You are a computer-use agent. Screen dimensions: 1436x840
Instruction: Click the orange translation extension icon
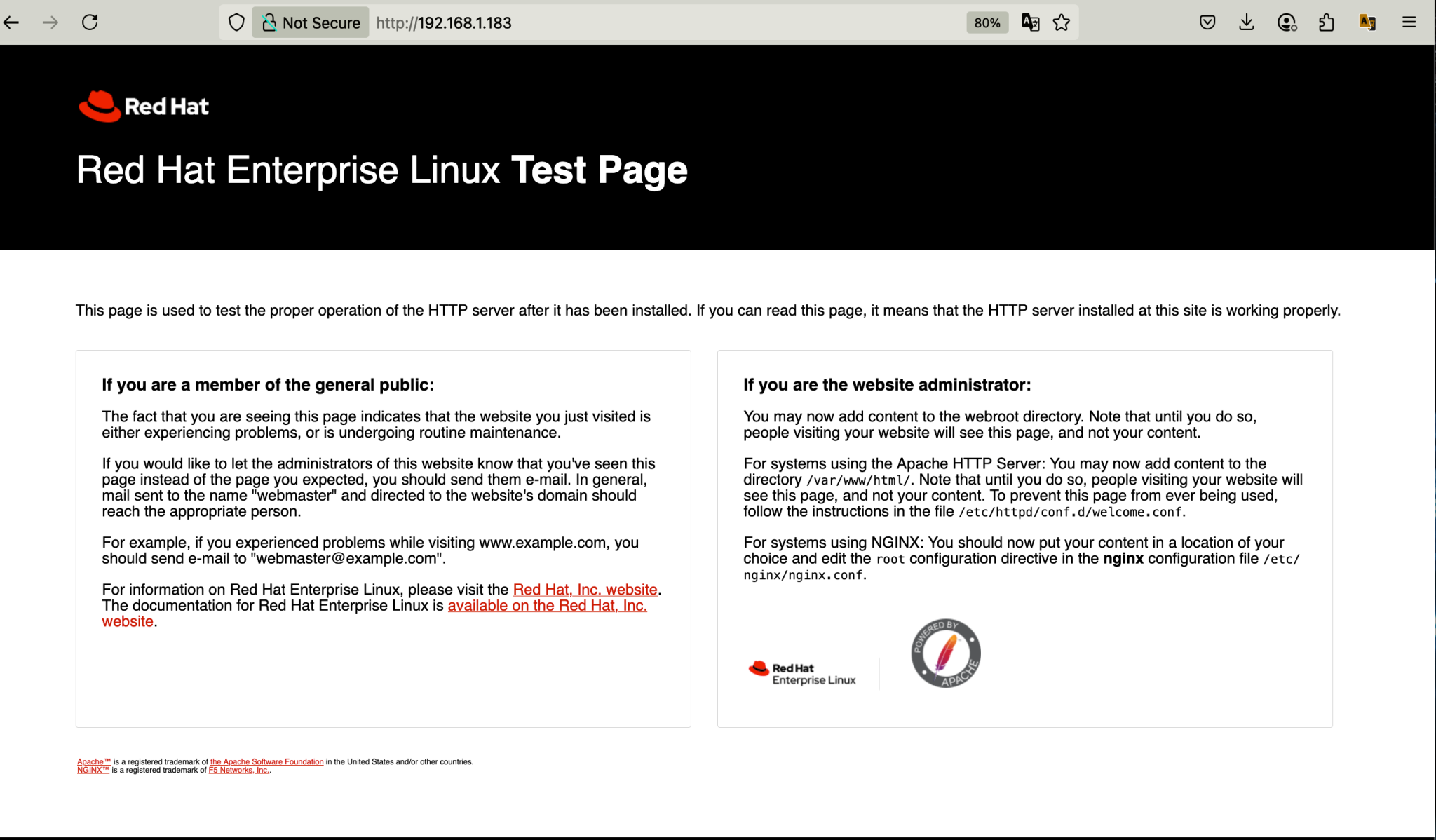click(x=1367, y=22)
